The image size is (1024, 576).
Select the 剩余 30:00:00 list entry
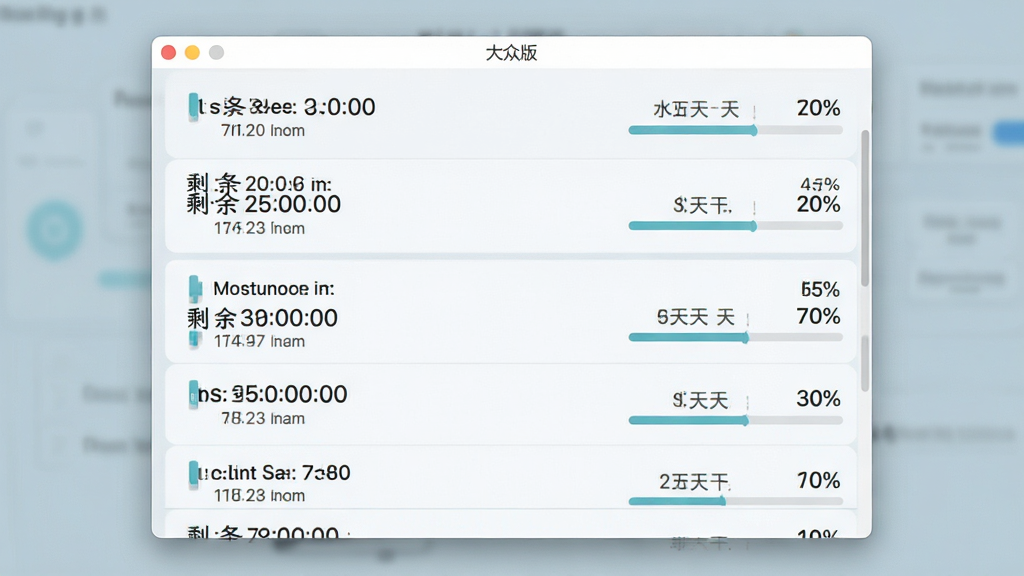[511, 312]
